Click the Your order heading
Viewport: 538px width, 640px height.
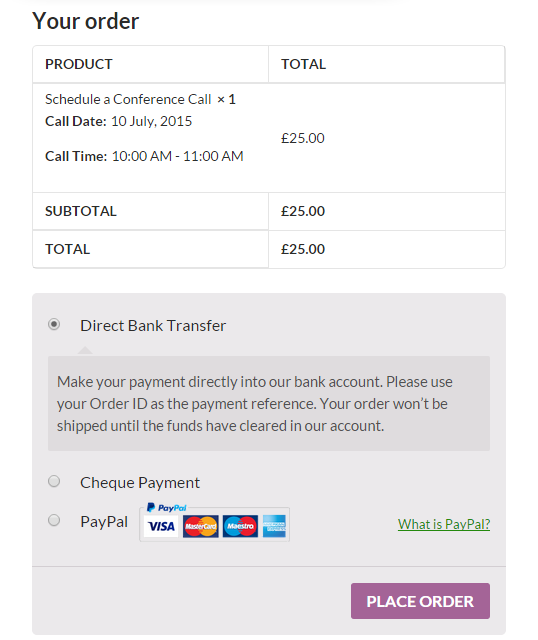(86, 21)
